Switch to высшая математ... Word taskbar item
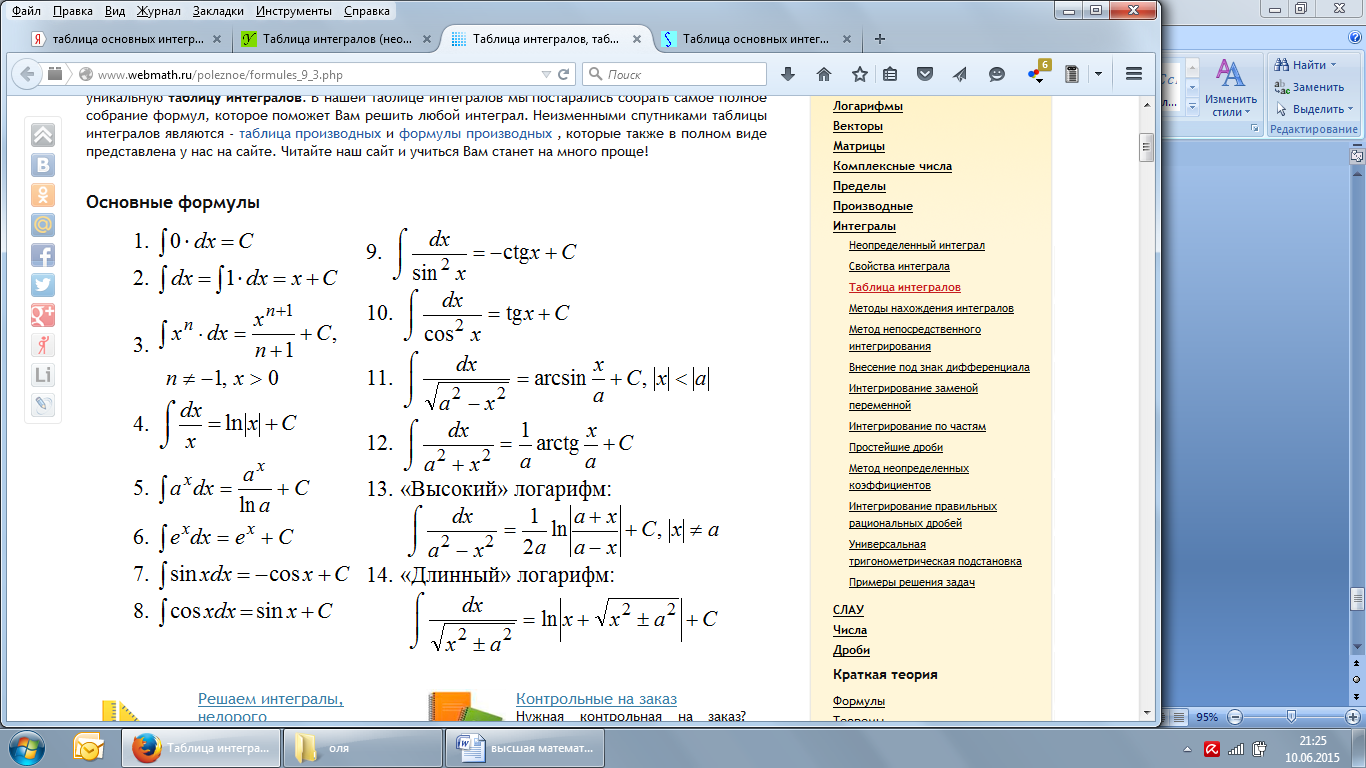The height and width of the screenshot is (768, 1366). click(527, 747)
